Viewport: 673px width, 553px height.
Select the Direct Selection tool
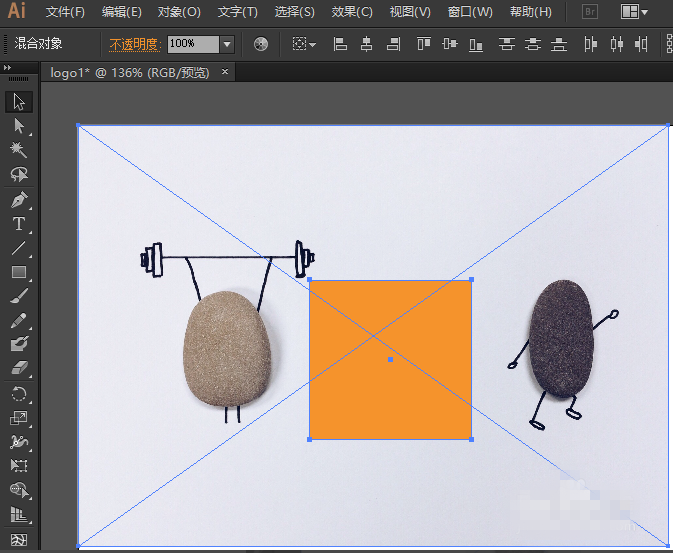tap(18, 125)
